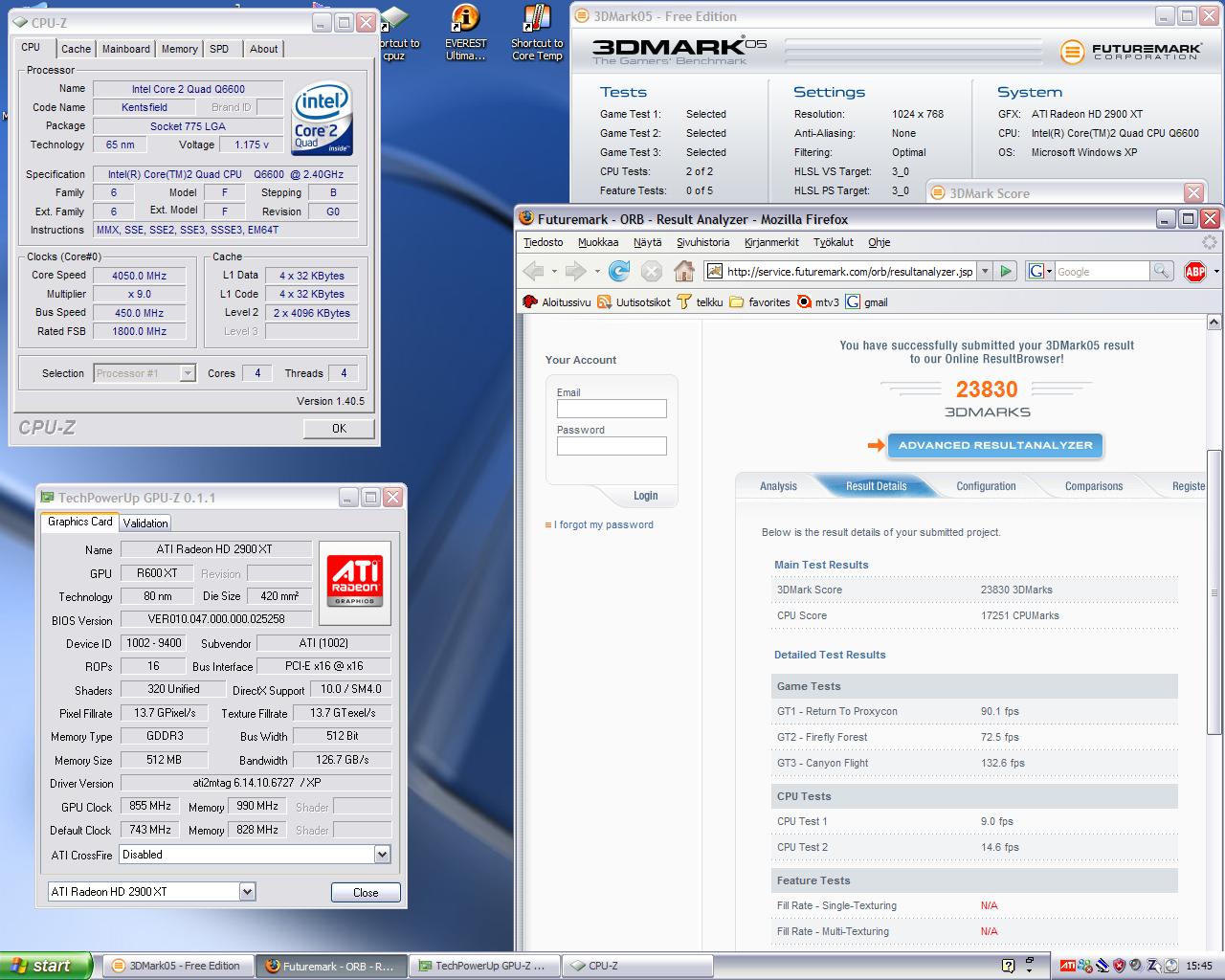This screenshot has width=1225, height=980.
Task: Click the CPU-Z tray icon with Z
Action: (x=1152, y=966)
